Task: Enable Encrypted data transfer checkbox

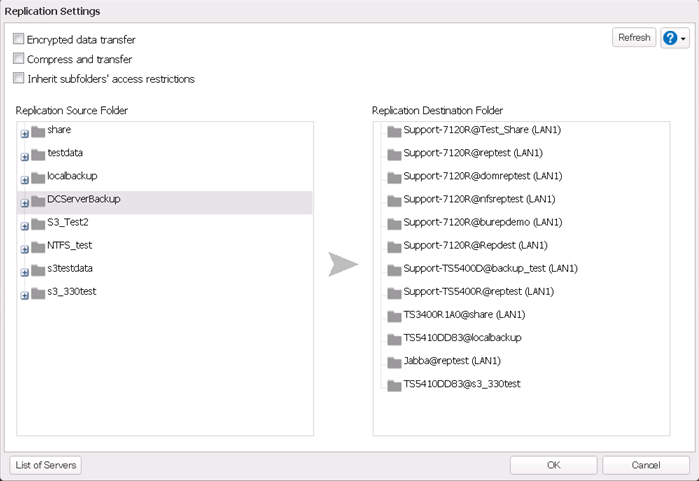Action: tap(19, 39)
